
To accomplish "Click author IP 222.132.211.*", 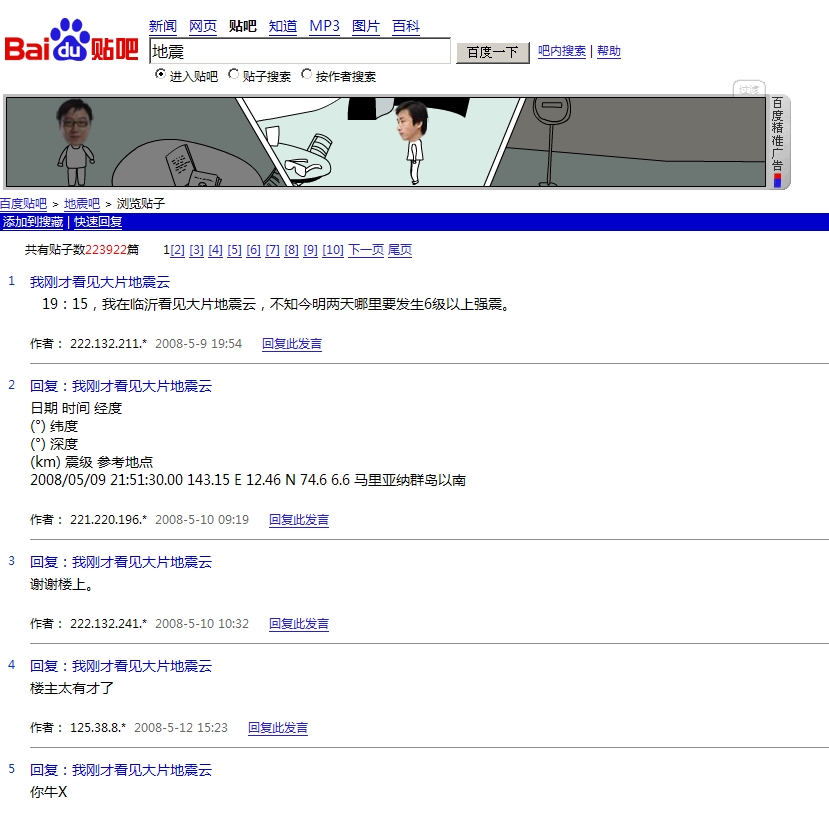I will point(108,344).
